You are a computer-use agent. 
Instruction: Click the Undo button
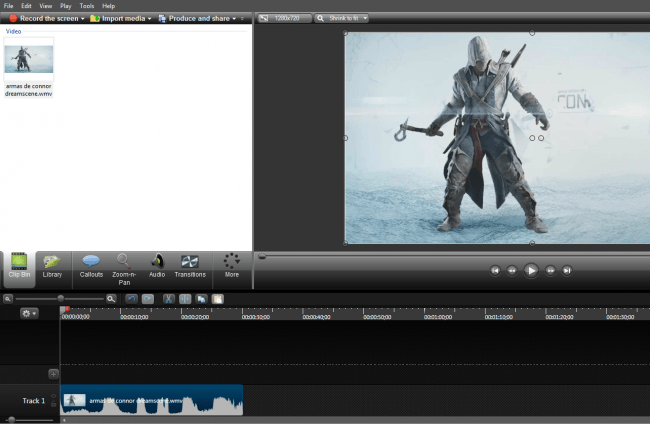point(131,299)
